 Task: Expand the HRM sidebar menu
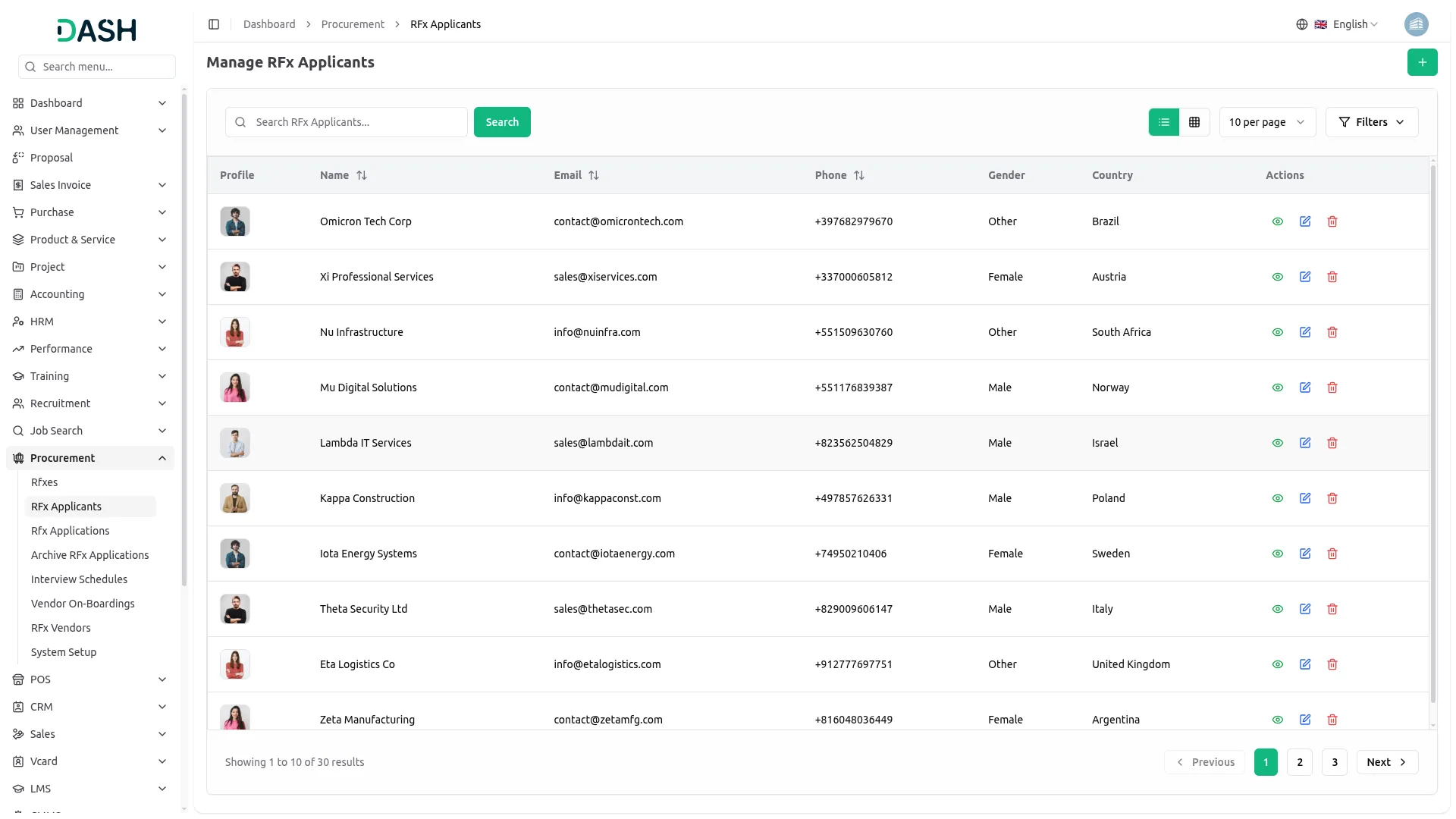[x=90, y=322]
